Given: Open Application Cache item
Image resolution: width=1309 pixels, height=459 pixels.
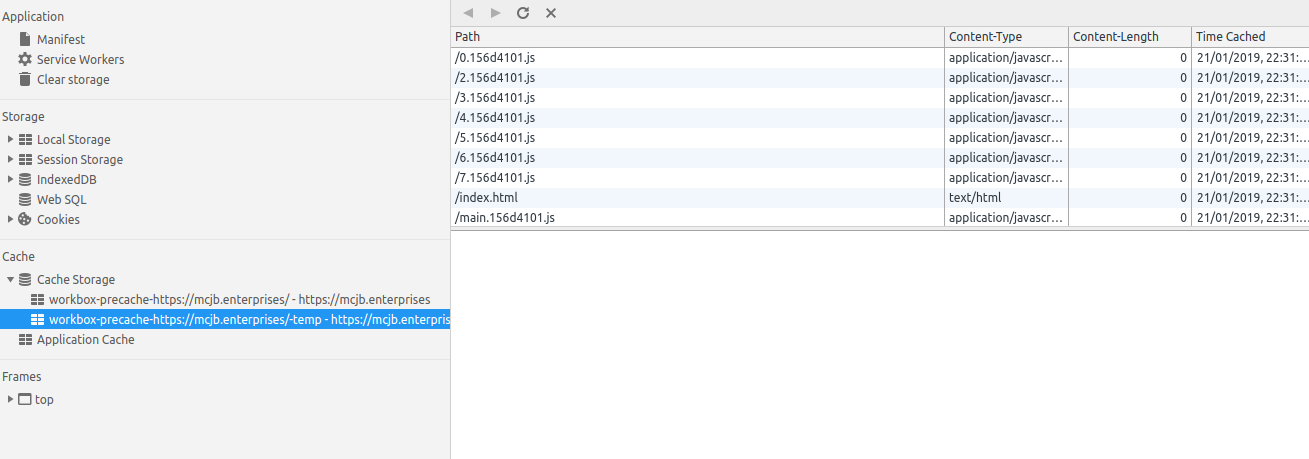Looking at the screenshot, I should [86, 339].
